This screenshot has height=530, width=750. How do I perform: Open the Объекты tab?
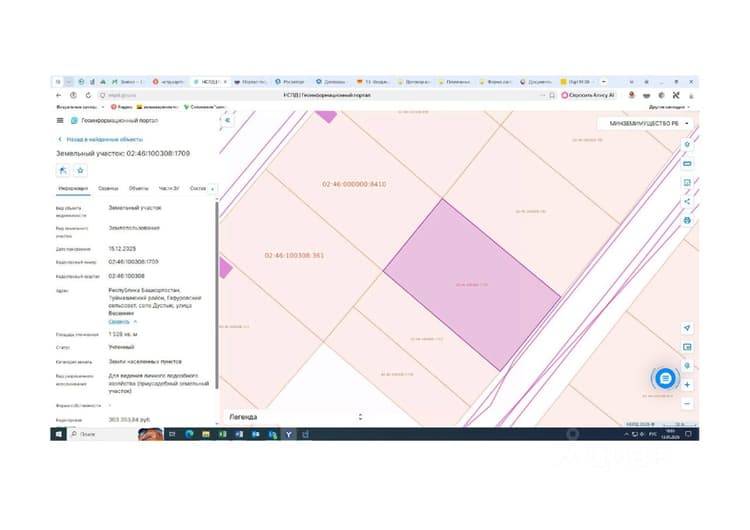(x=139, y=188)
